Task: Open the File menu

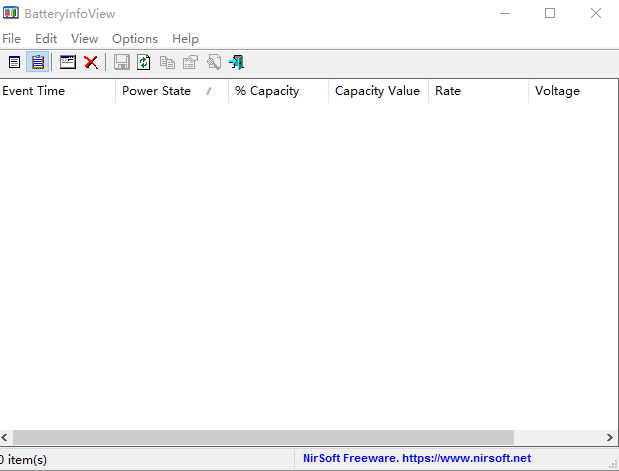Action: click(x=11, y=39)
